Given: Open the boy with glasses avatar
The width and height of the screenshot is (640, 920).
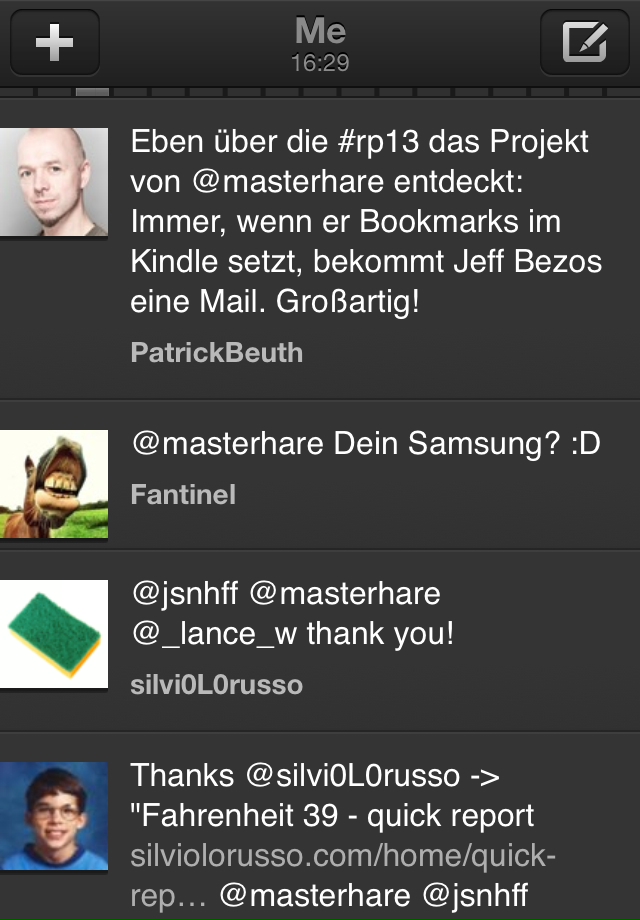Looking at the screenshot, I should coord(54,816).
